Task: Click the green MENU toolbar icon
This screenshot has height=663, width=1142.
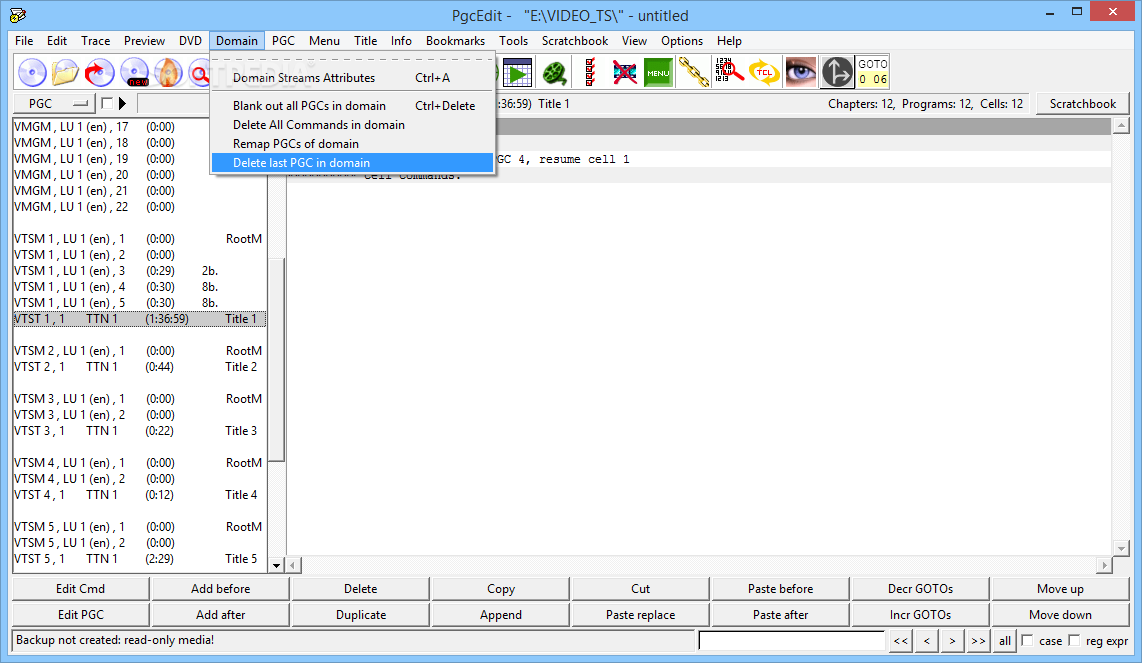Action: point(658,72)
